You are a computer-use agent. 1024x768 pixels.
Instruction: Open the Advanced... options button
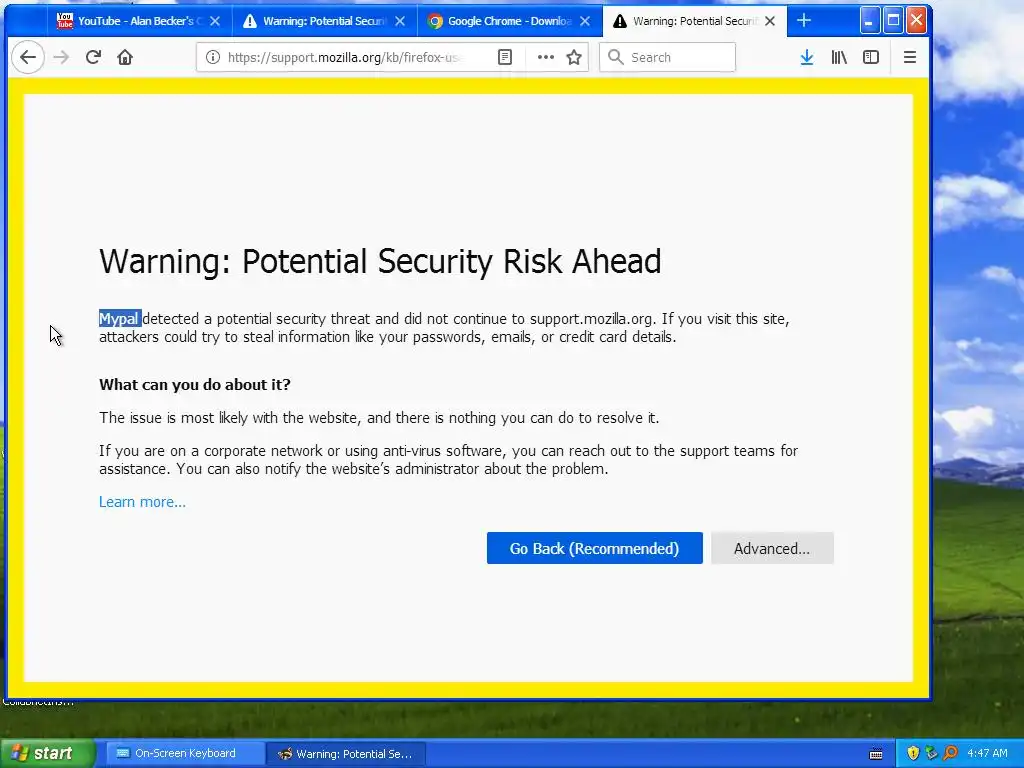click(x=772, y=548)
